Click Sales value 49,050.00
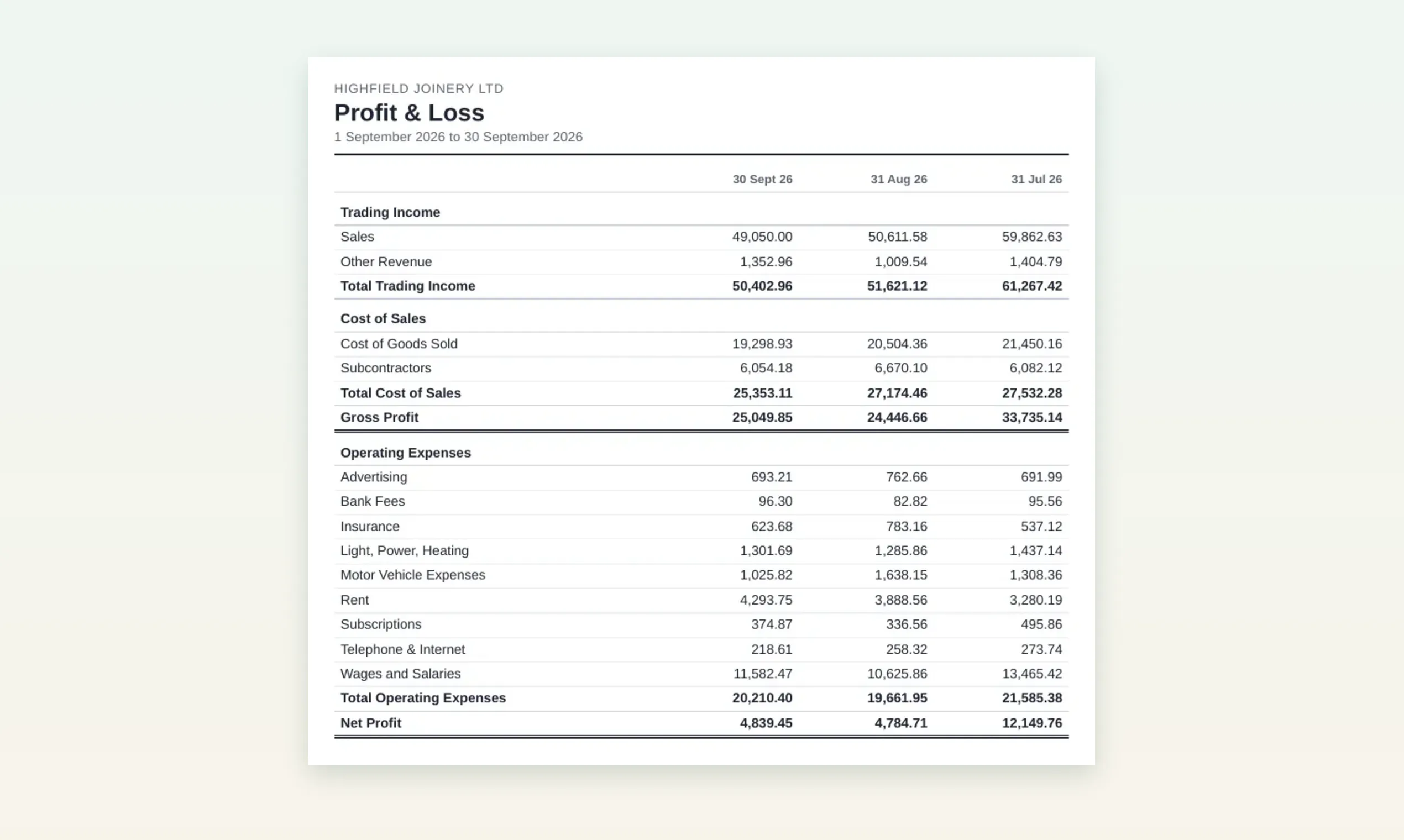This screenshot has width=1404, height=840. tap(762, 237)
